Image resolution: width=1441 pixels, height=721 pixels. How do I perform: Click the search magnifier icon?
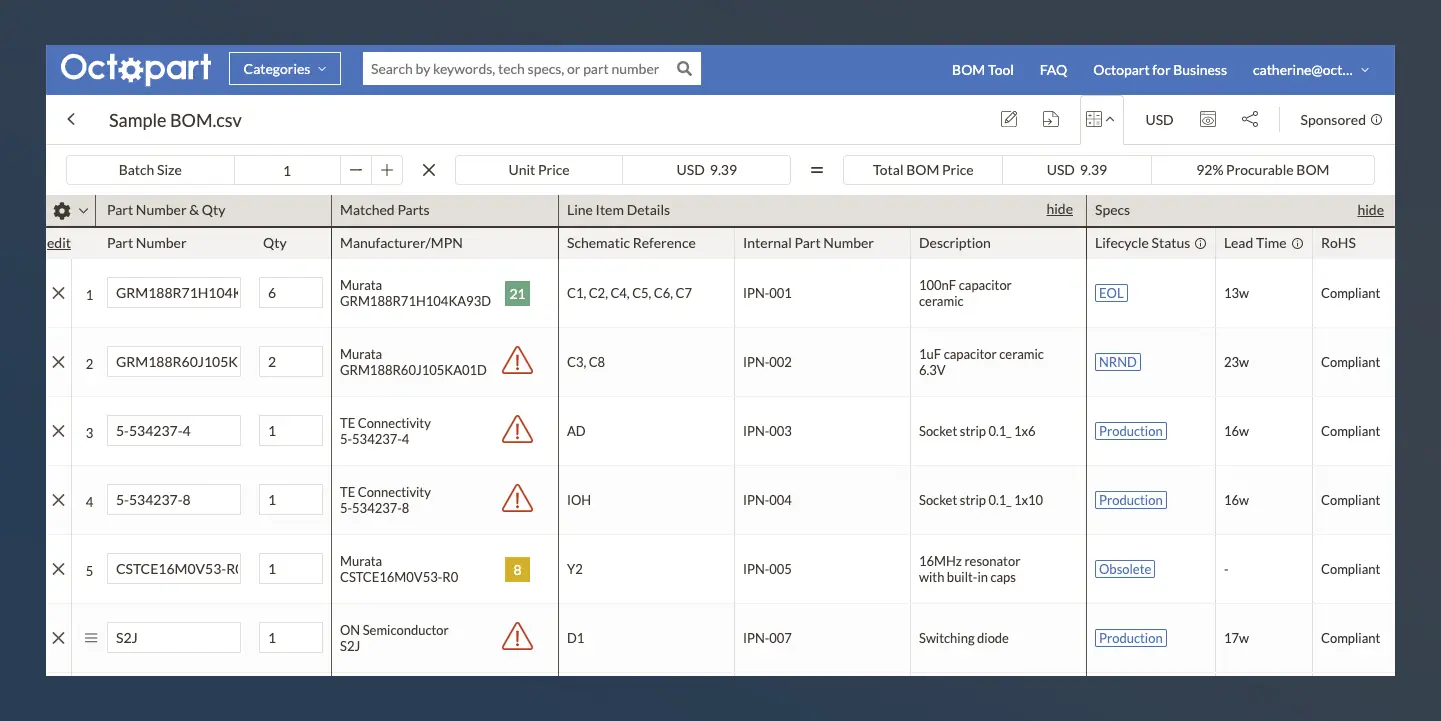pos(684,69)
